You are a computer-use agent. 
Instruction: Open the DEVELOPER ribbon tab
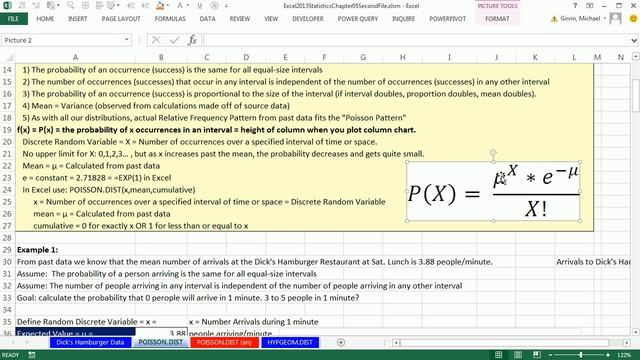click(308, 19)
